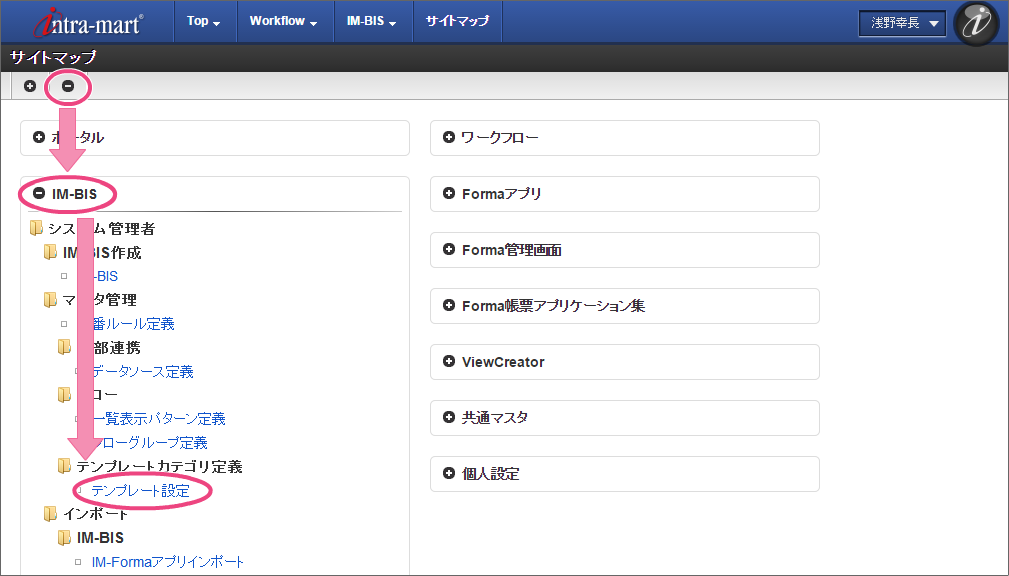Open the Top dropdown menu

[x=204, y=21]
